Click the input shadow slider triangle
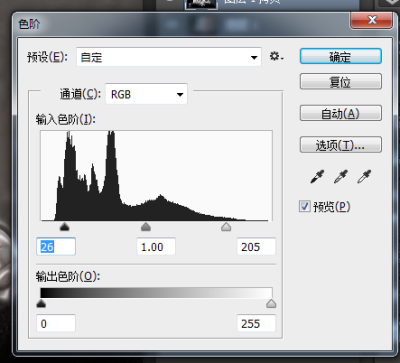400x363 pixels. [x=64, y=227]
